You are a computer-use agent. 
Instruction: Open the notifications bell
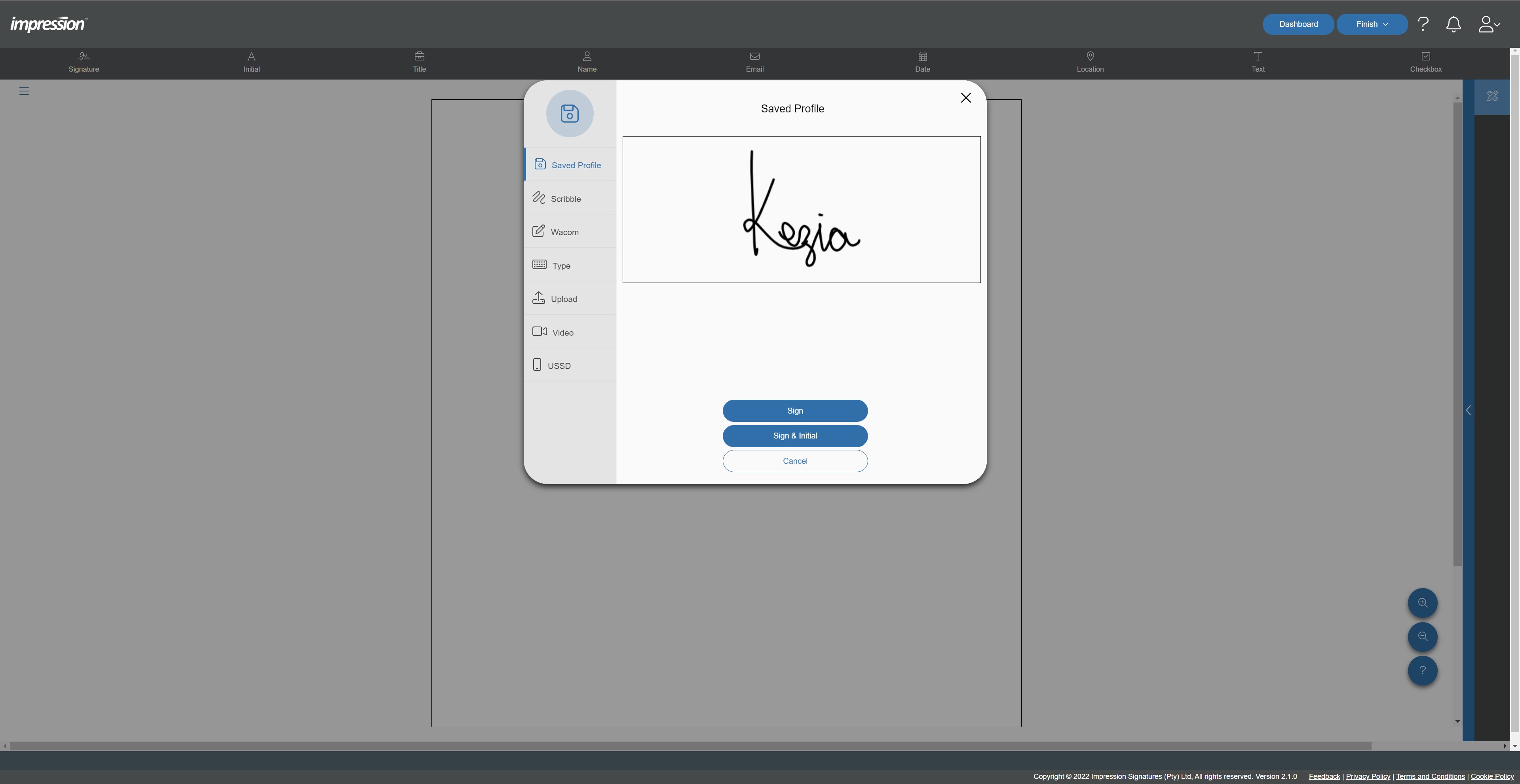click(x=1453, y=24)
